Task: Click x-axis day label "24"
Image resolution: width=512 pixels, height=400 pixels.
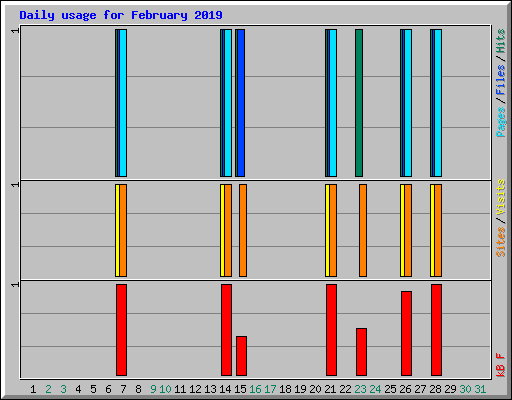Action: (x=375, y=389)
